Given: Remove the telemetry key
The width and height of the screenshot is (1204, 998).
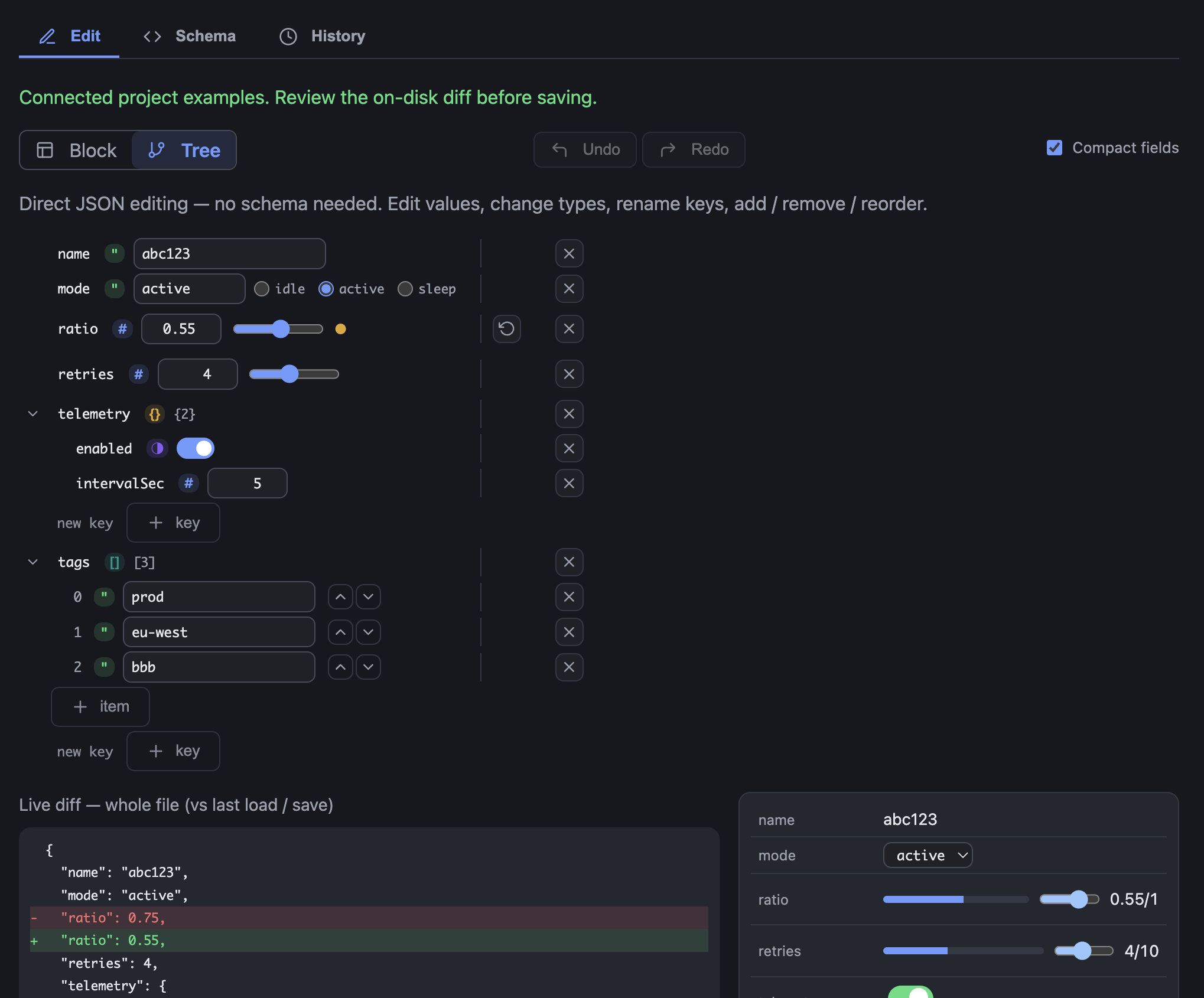Looking at the screenshot, I should point(569,414).
